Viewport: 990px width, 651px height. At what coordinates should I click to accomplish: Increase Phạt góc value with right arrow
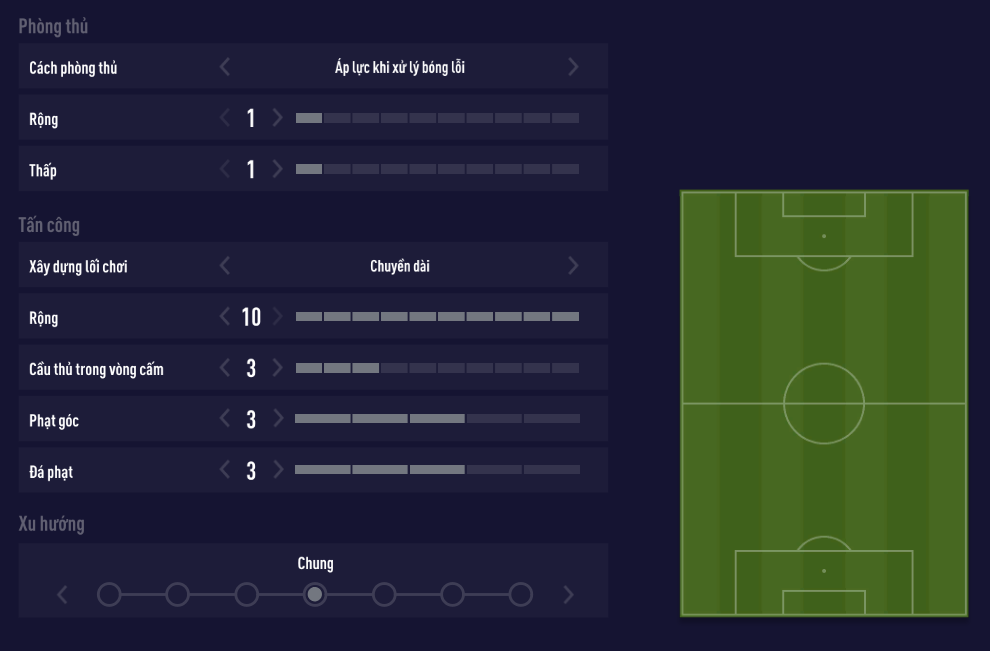(278, 420)
